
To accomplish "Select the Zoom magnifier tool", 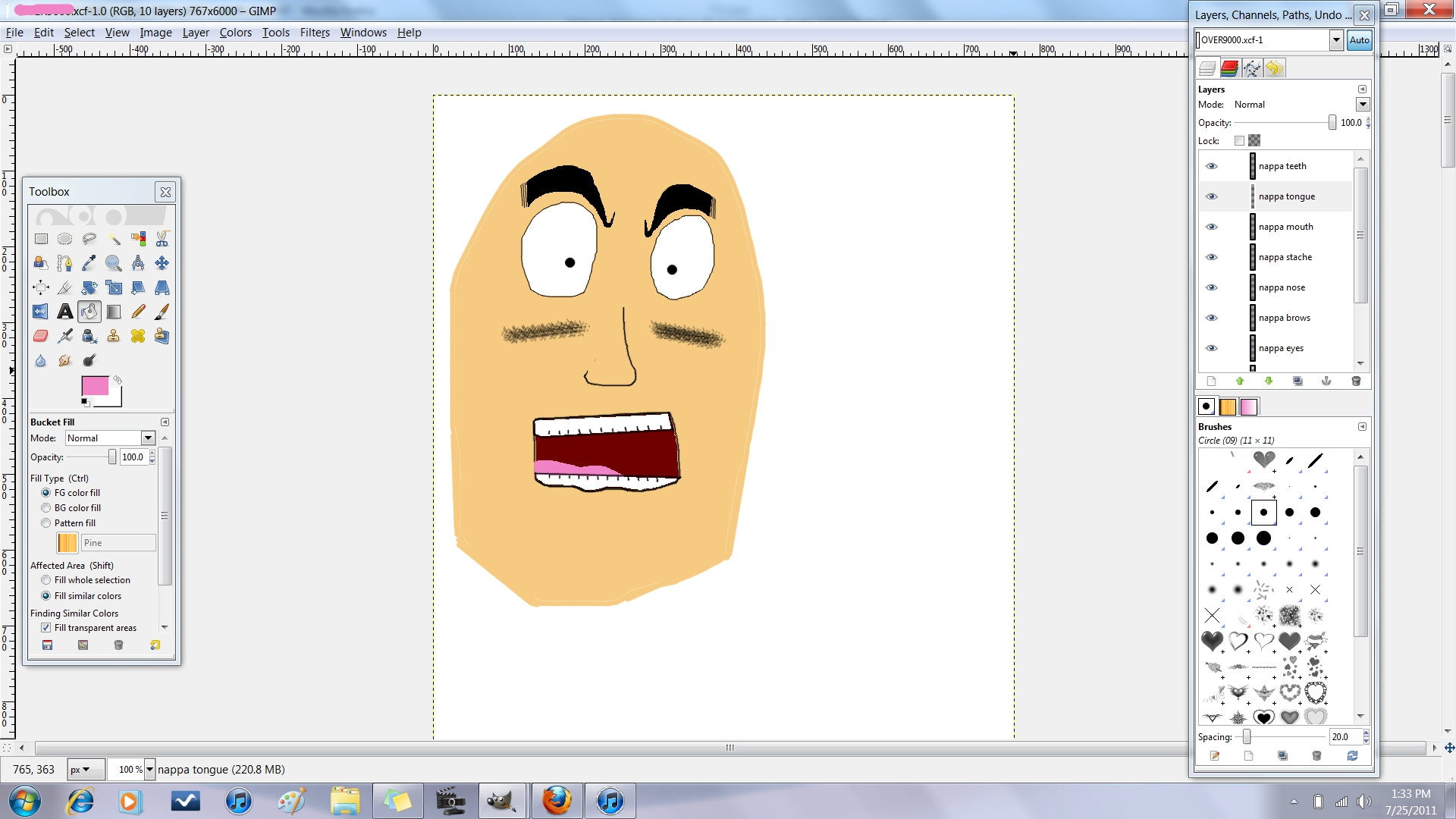I will pyautogui.click(x=114, y=263).
